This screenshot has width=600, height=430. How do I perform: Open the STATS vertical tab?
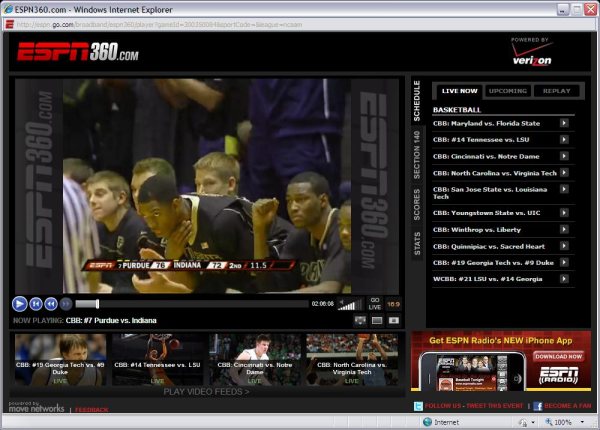coord(417,243)
